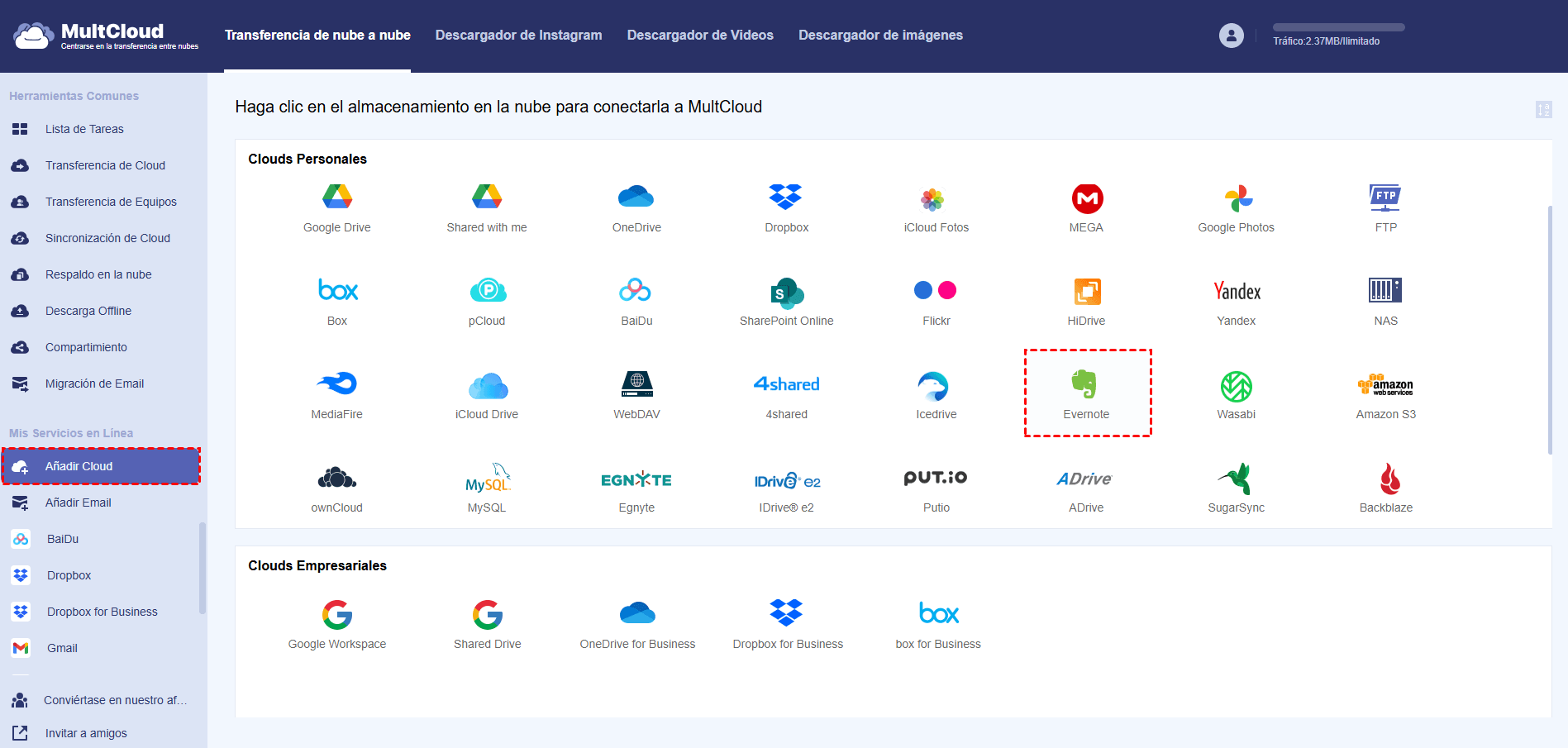Image resolution: width=1568 pixels, height=748 pixels.
Task: Choose the MediaFire icon
Action: point(337,384)
